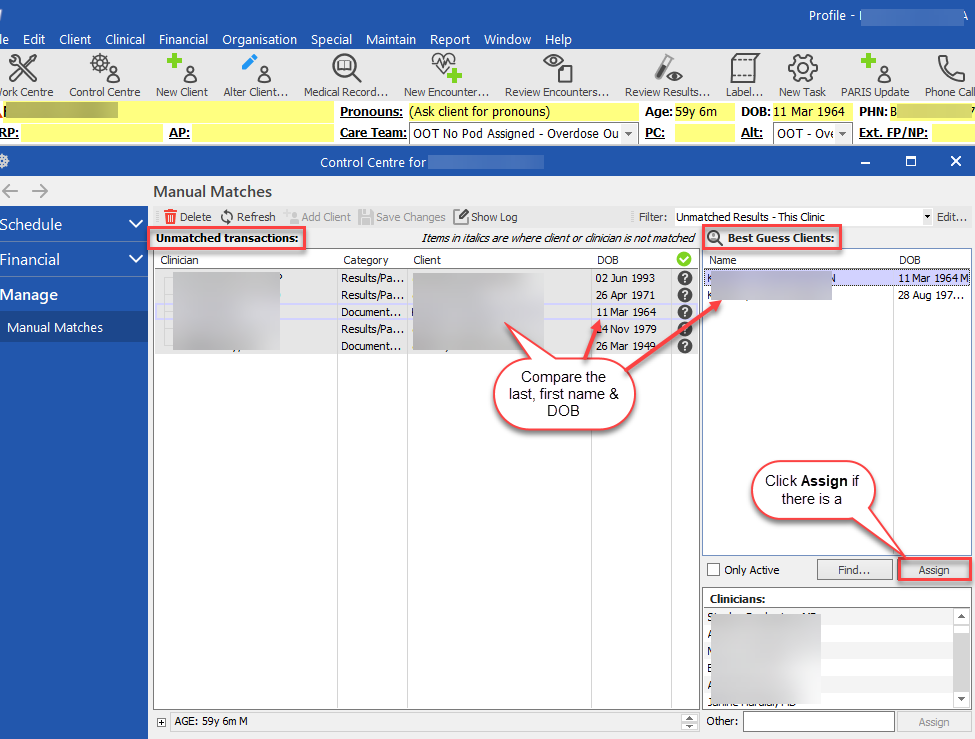The height and width of the screenshot is (739, 975).
Task: Click the highlighted Assign button
Action: (933, 570)
